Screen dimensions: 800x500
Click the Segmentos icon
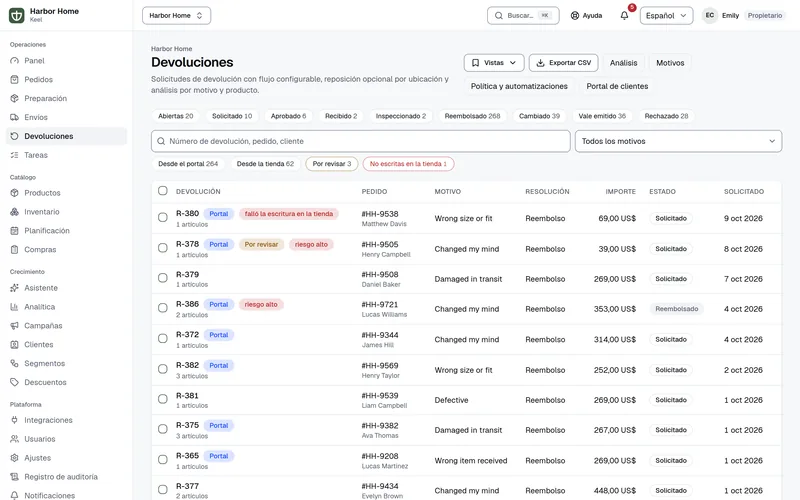(14, 363)
